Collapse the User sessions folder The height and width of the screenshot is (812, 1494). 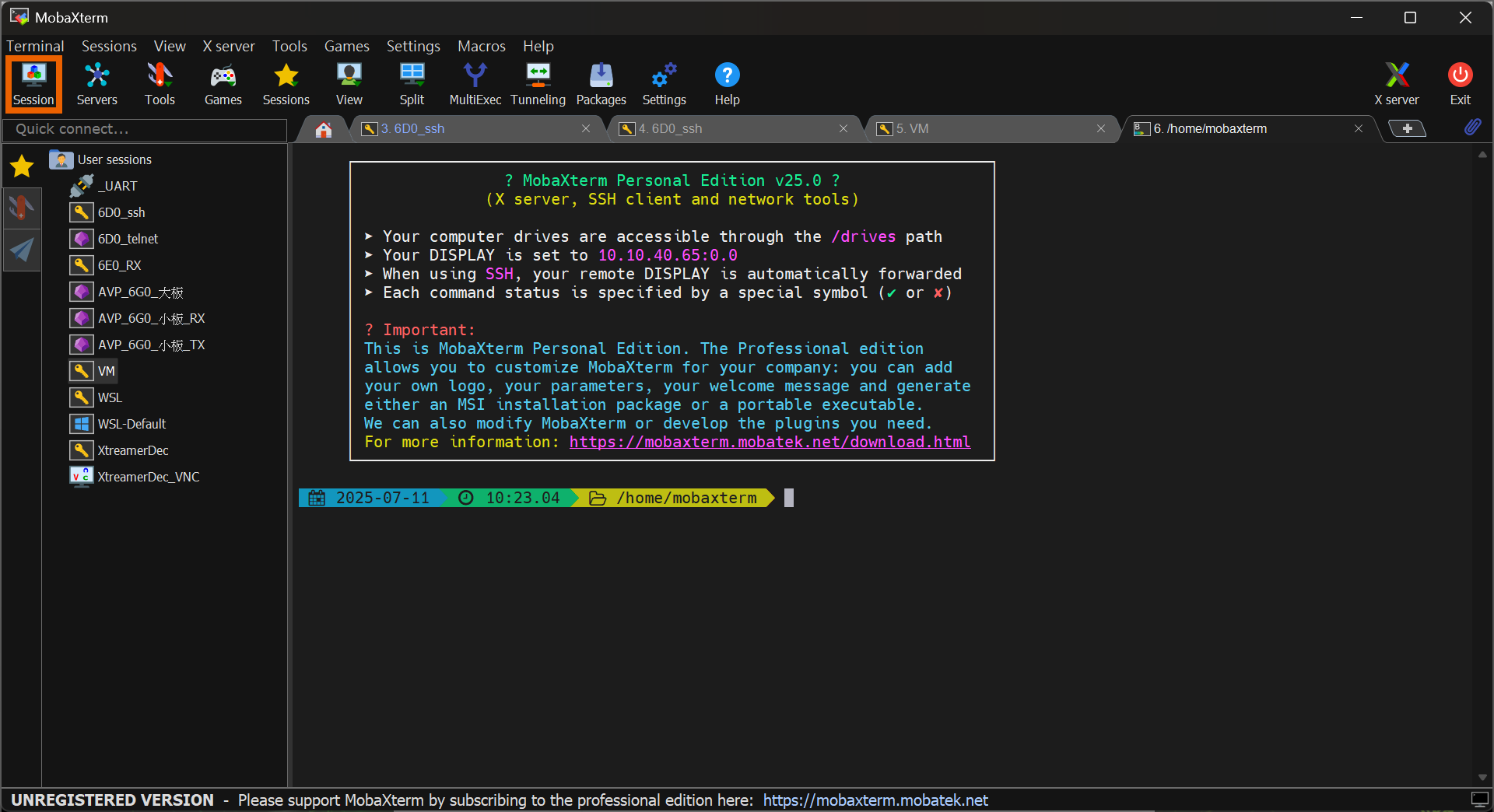[114, 159]
